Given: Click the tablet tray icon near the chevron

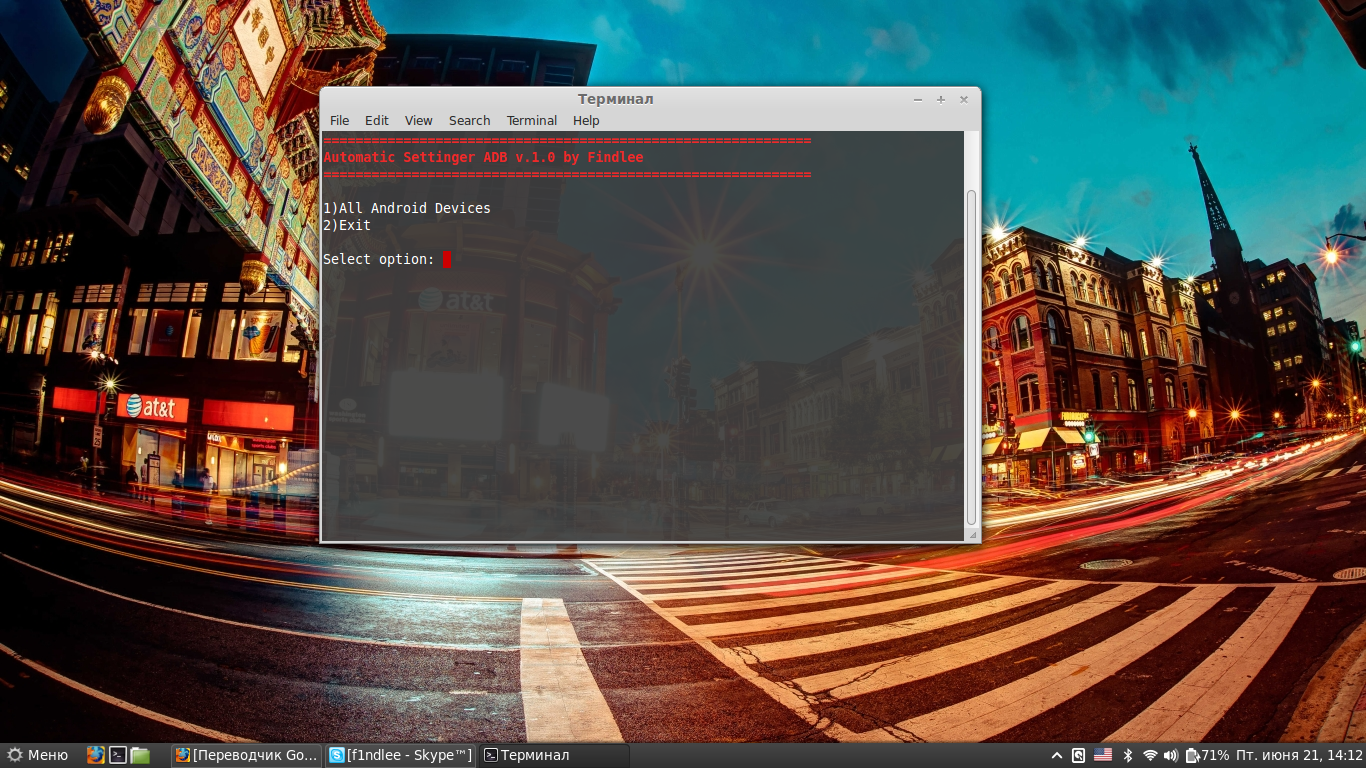Looking at the screenshot, I should 1078,755.
